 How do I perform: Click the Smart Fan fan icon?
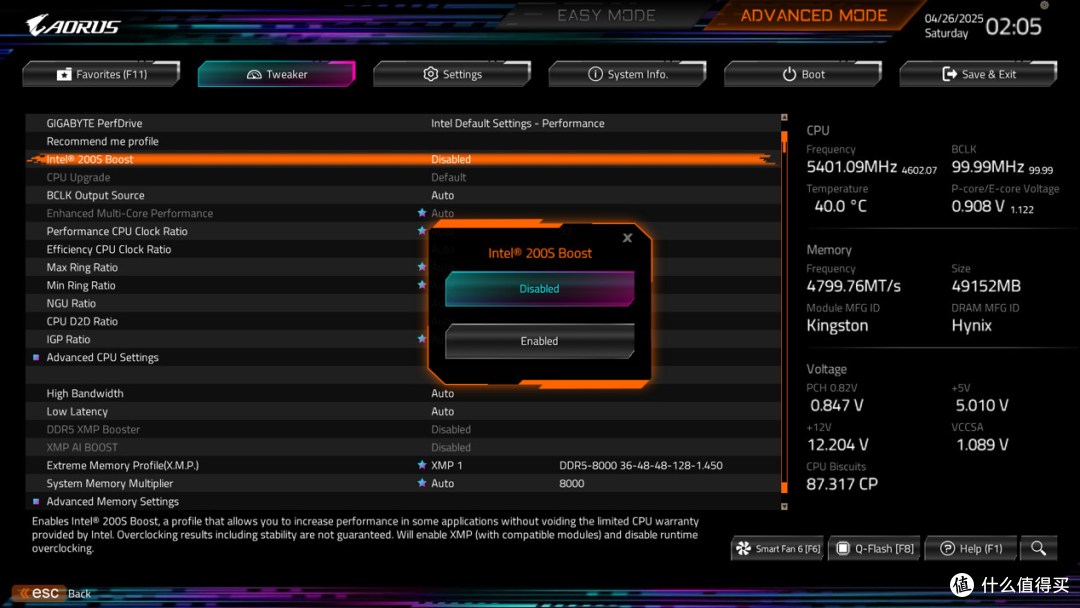[x=743, y=548]
